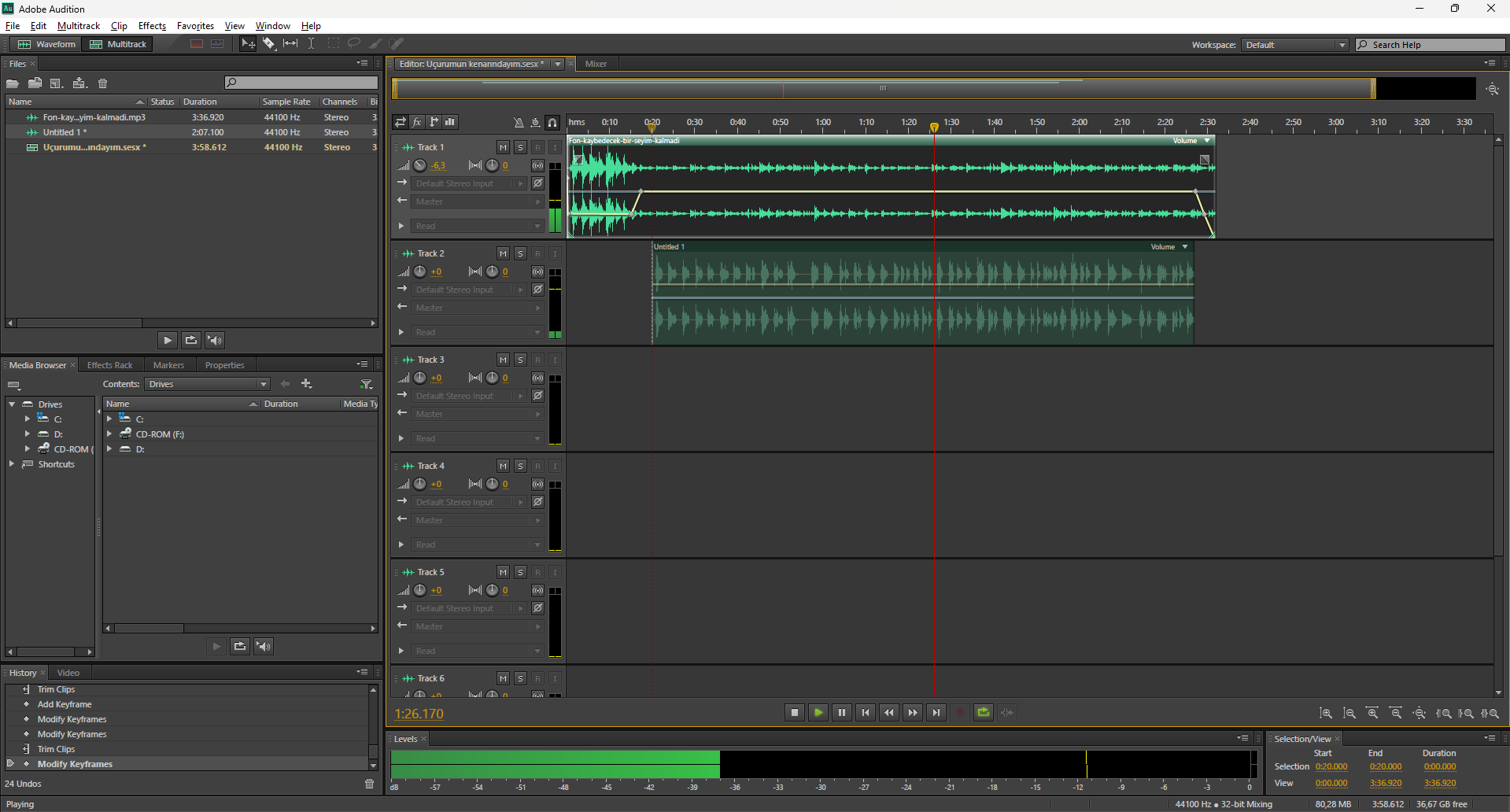
Task: Expand Shortcuts in Media Browser tree
Action: (12, 464)
